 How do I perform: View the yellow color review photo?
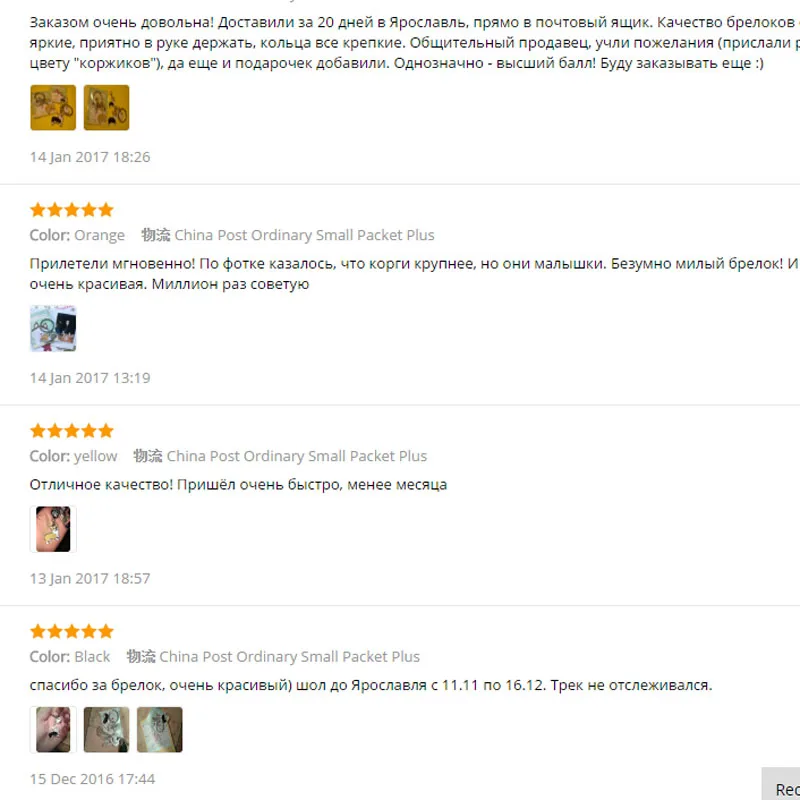click(x=53, y=529)
